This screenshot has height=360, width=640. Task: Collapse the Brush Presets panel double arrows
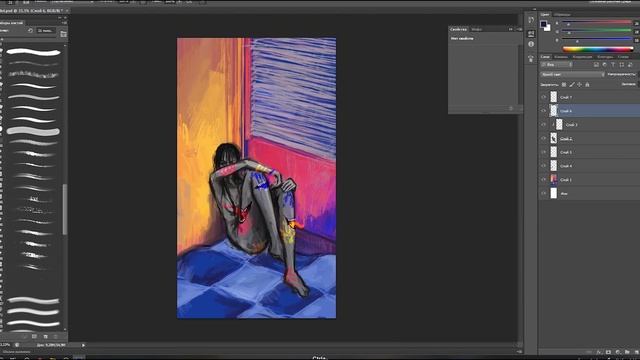click(60, 18)
